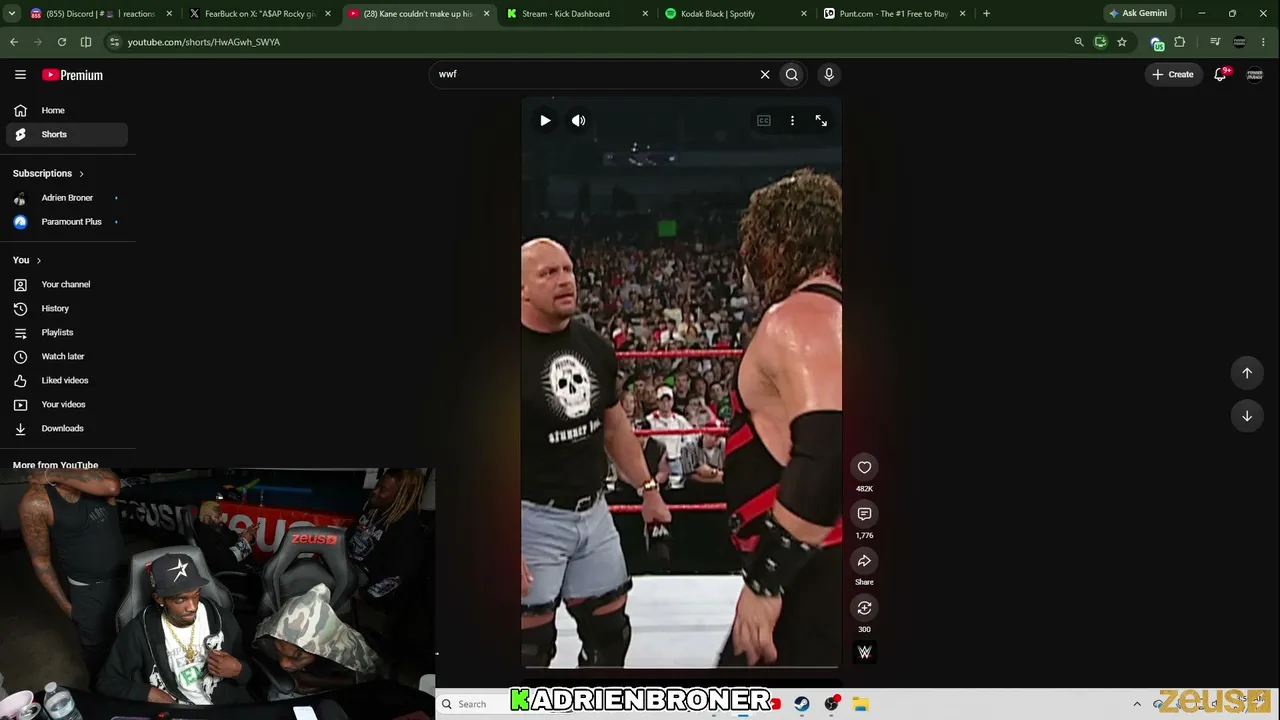Viewport: 1280px width, 720px height.
Task: Remix this Short
Action: [864, 608]
